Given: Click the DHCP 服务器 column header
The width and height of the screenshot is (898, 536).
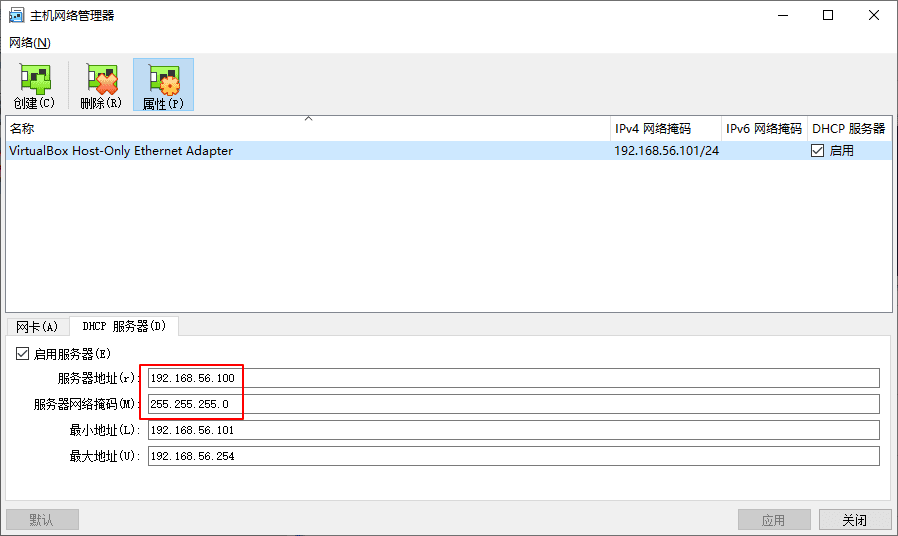Looking at the screenshot, I should coord(849,129).
